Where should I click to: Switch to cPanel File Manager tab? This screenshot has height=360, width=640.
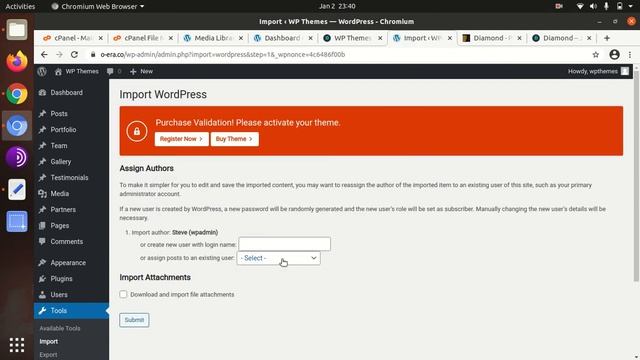(143, 38)
